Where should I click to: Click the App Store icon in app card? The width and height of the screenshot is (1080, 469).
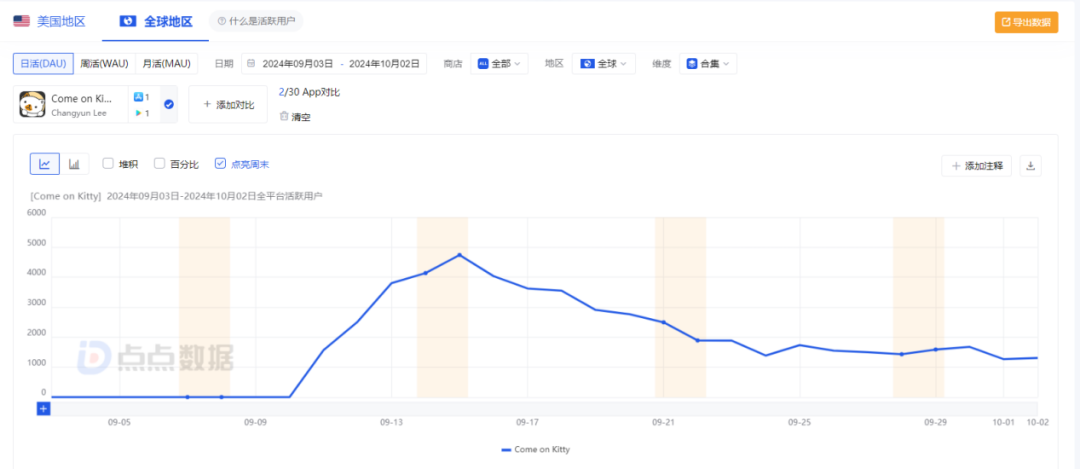(x=138, y=98)
